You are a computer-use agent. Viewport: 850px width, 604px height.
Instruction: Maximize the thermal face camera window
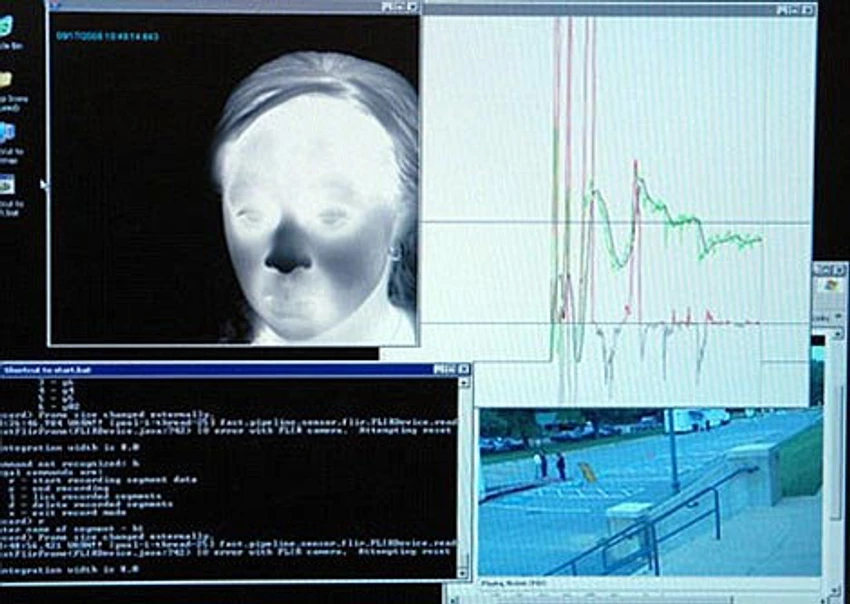point(400,7)
